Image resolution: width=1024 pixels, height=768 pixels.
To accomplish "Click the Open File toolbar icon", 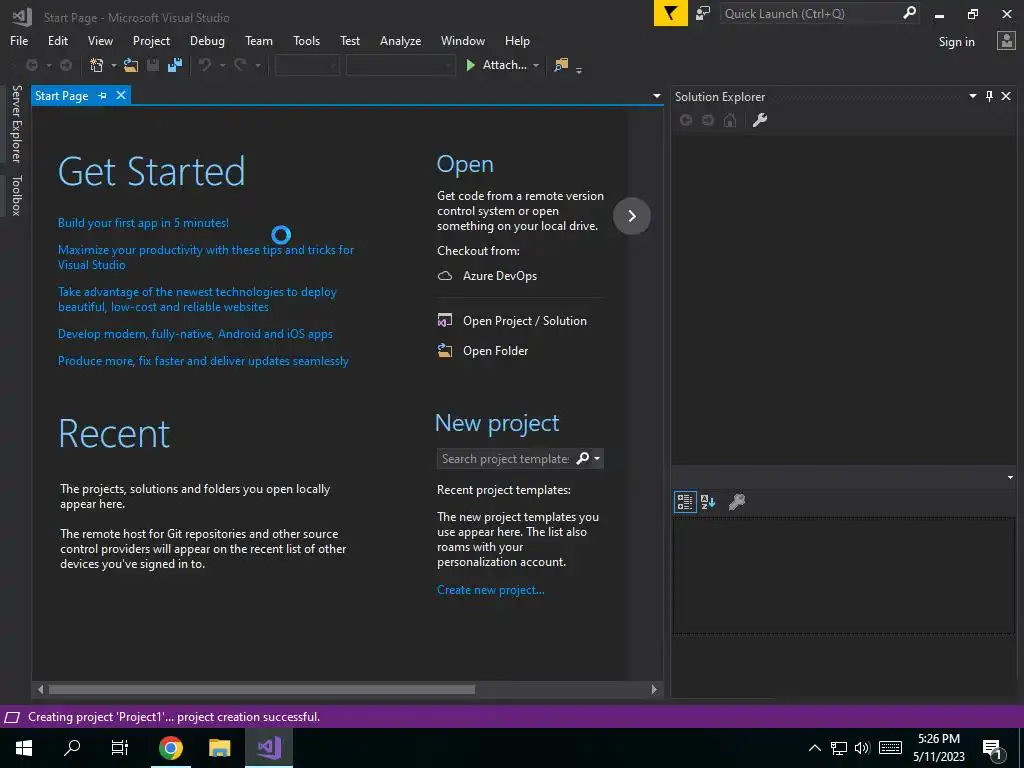I will [x=131, y=65].
